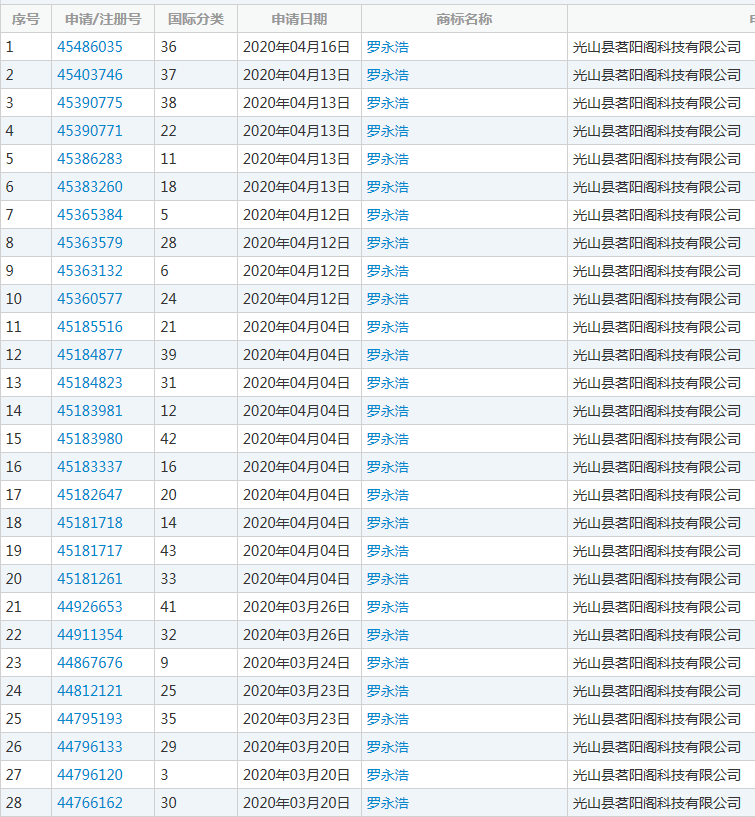
Task: Click application number 45390775
Action: click(90, 103)
